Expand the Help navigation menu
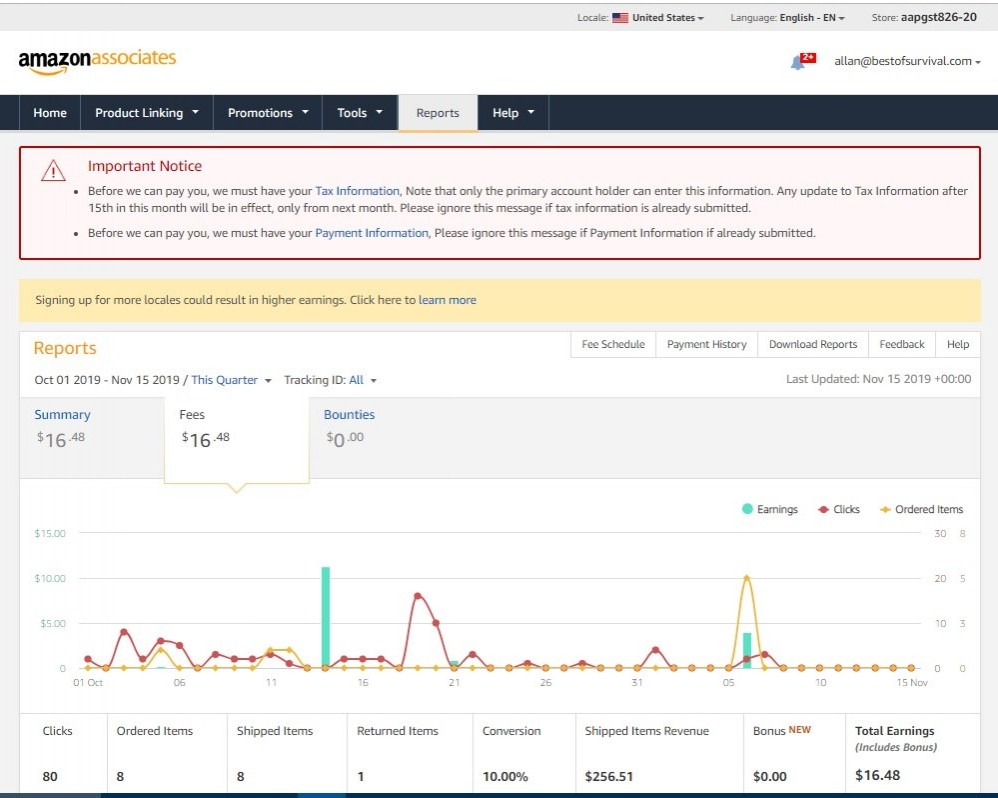This screenshot has height=798, width=998. [x=513, y=113]
